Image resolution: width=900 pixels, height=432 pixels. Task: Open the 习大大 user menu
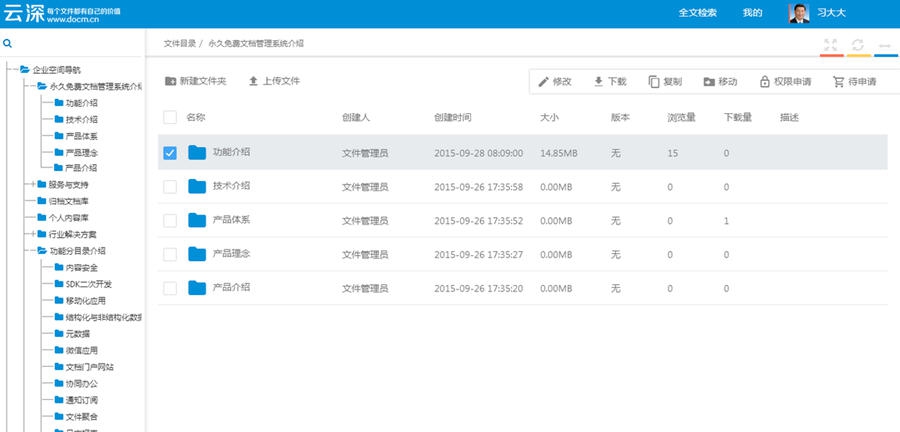[831, 13]
